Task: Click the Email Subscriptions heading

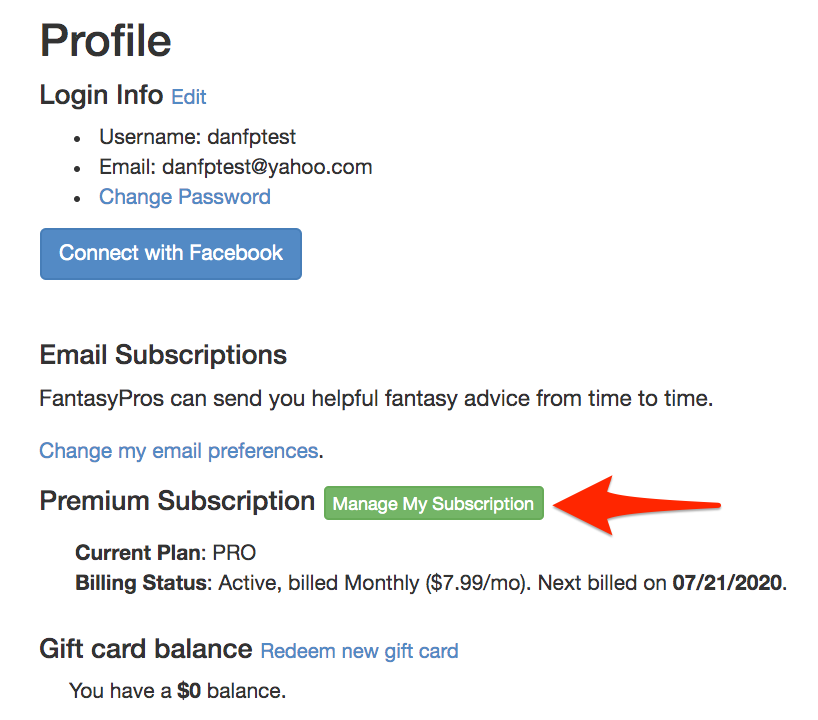Action: (x=162, y=355)
